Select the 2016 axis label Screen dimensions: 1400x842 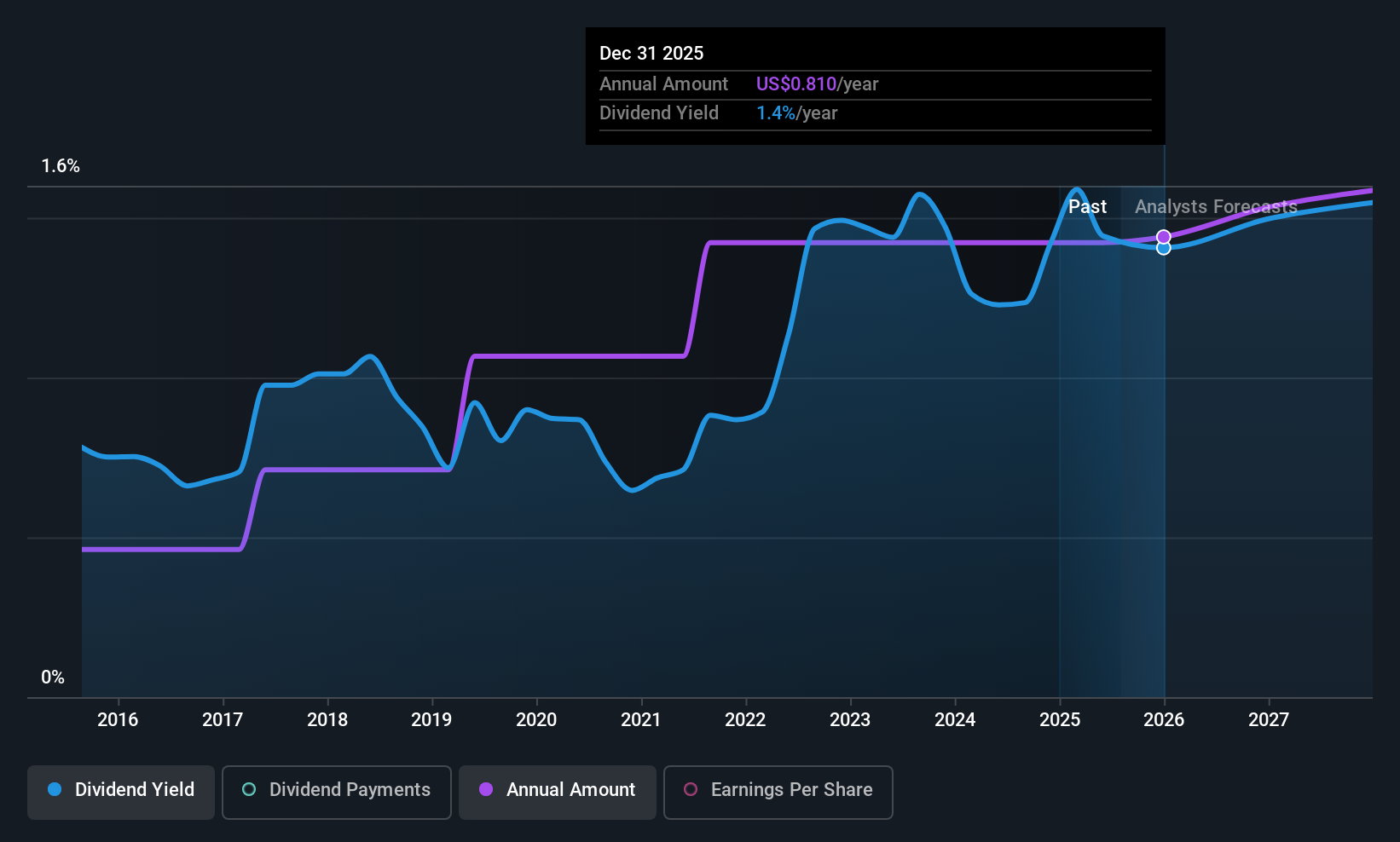(119, 719)
